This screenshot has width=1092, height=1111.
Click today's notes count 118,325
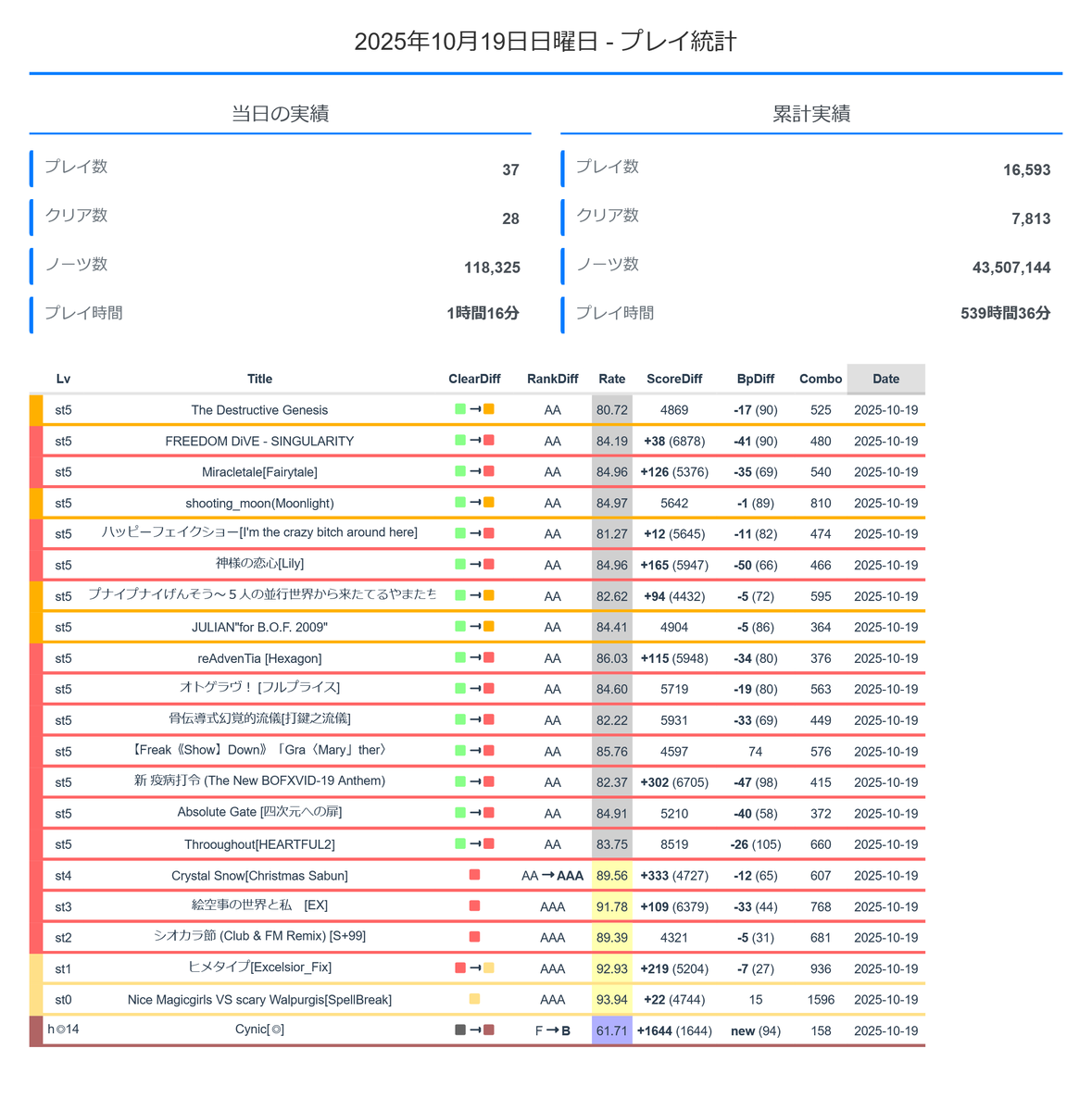492,268
